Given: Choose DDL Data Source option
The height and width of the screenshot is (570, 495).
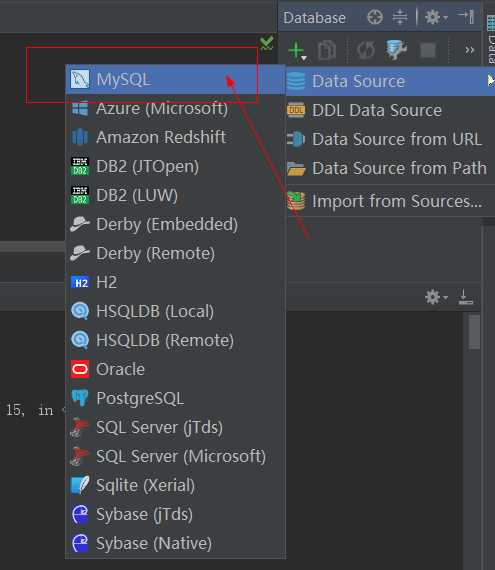Looking at the screenshot, I should [390, 110].
